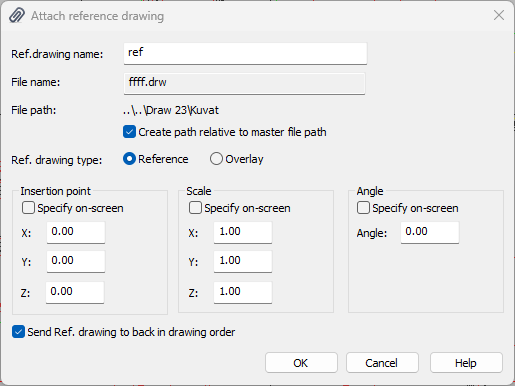Click the paperclip attach icon in title bar
This screenshot has height=386, width=515.
(17, 15)
